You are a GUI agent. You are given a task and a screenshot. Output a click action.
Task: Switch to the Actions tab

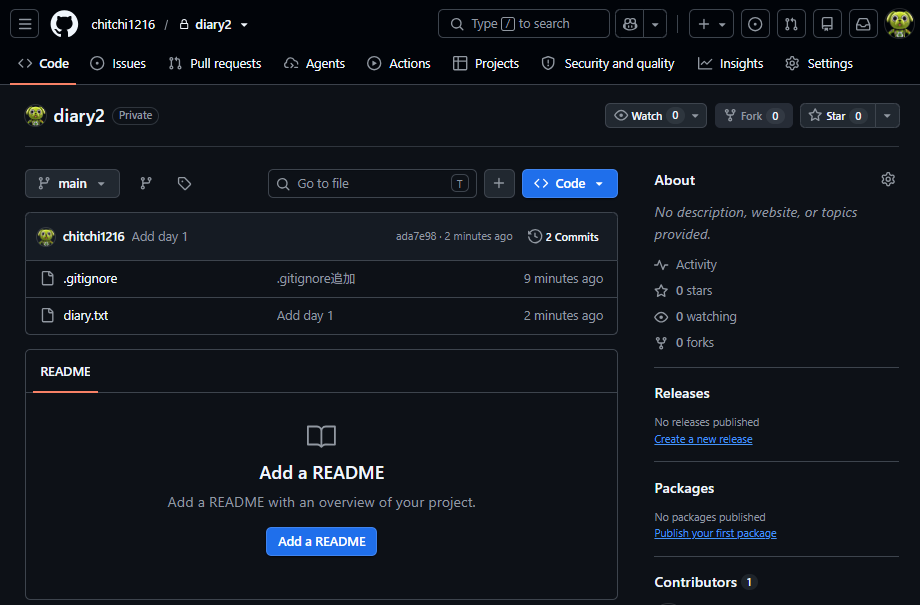click(399, 63)
